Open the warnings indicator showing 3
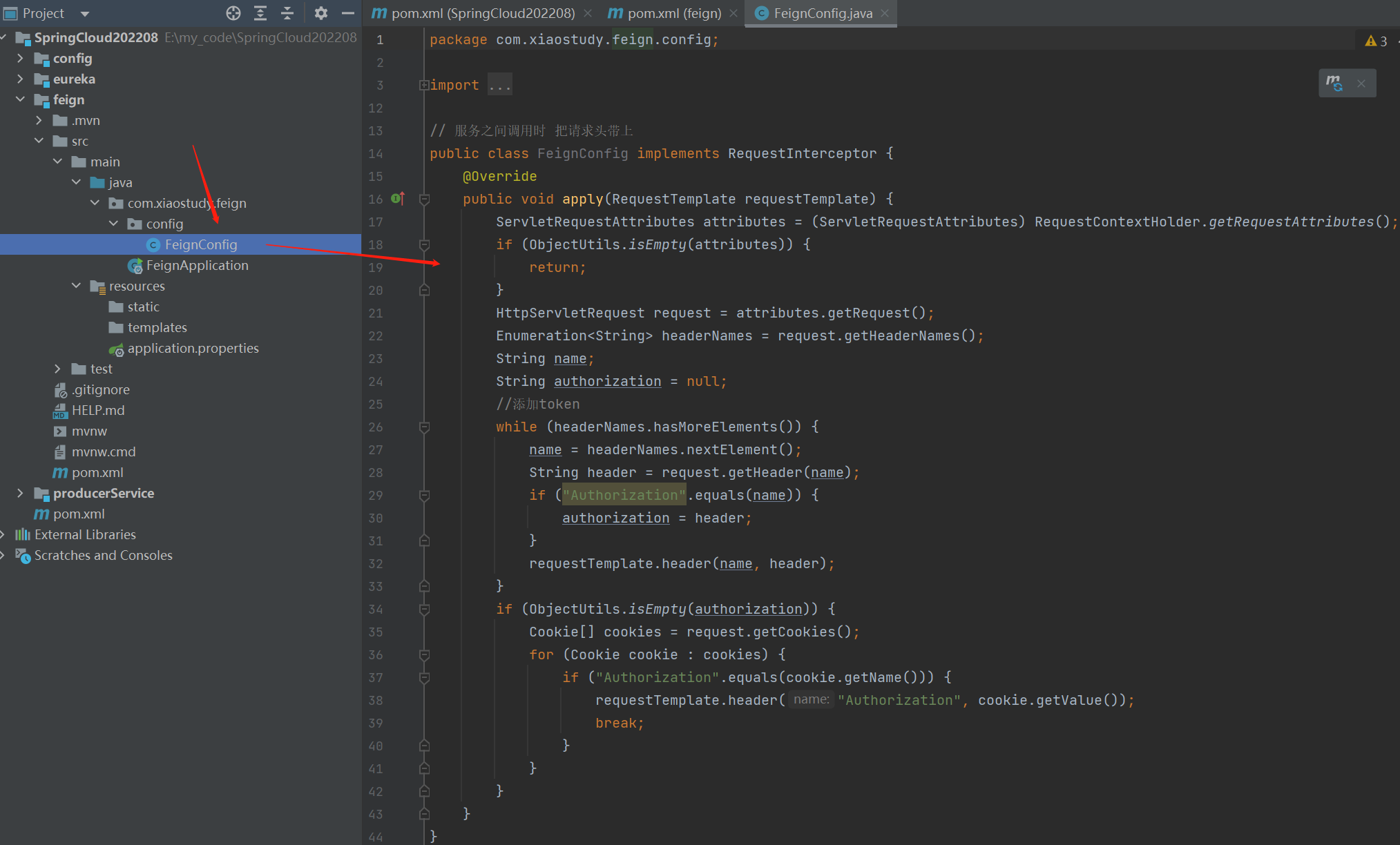This screenshot has width=1400, height=845. (1377, 41)
